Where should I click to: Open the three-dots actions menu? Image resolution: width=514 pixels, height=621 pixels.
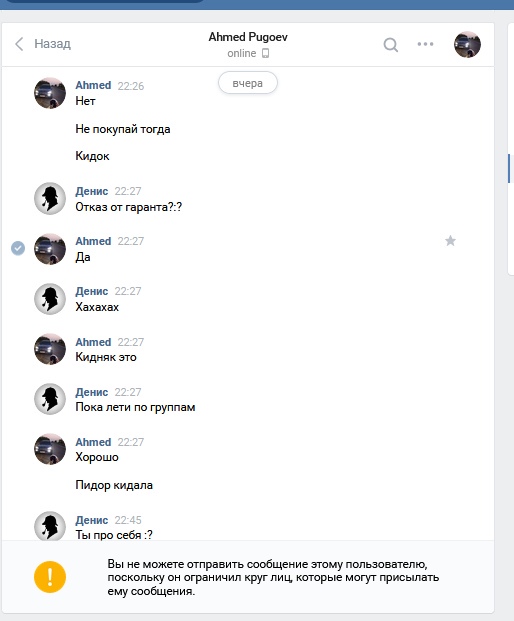tap(425, 44)
